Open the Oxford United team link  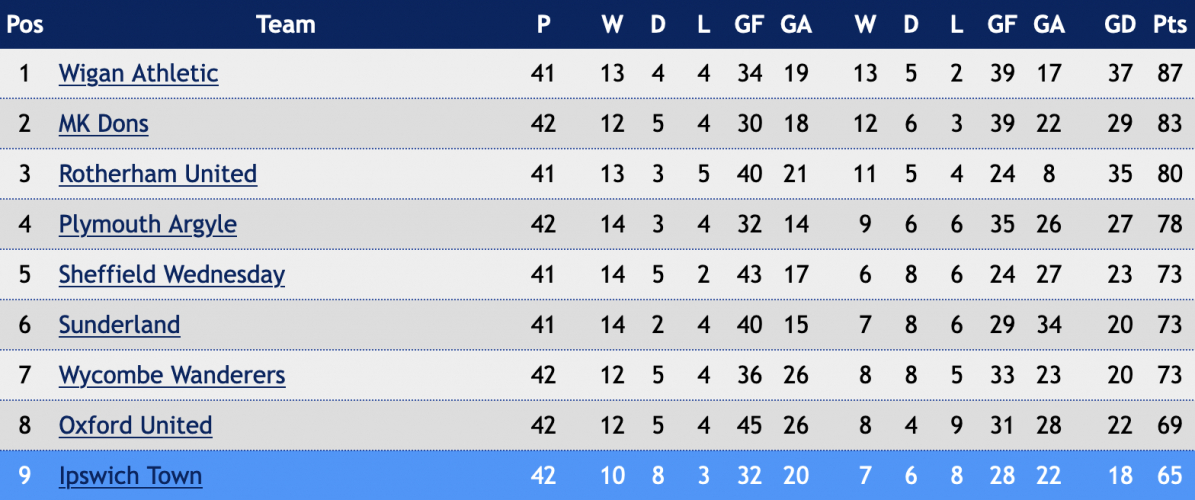point(135,425)
